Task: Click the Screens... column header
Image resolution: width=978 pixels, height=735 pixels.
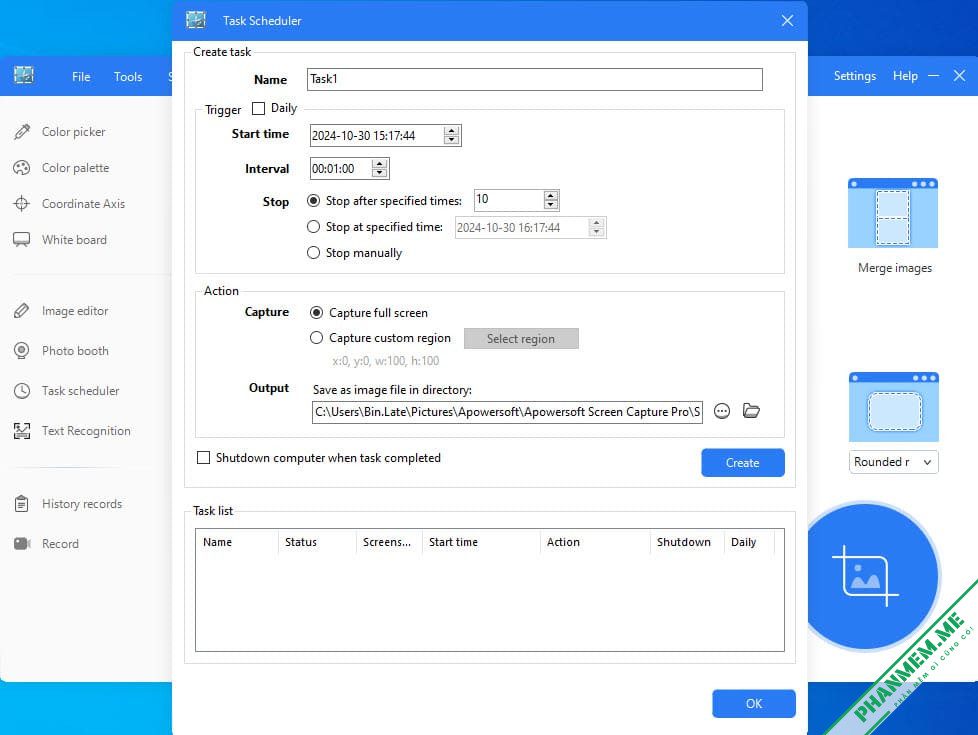Action: point(389,542)
